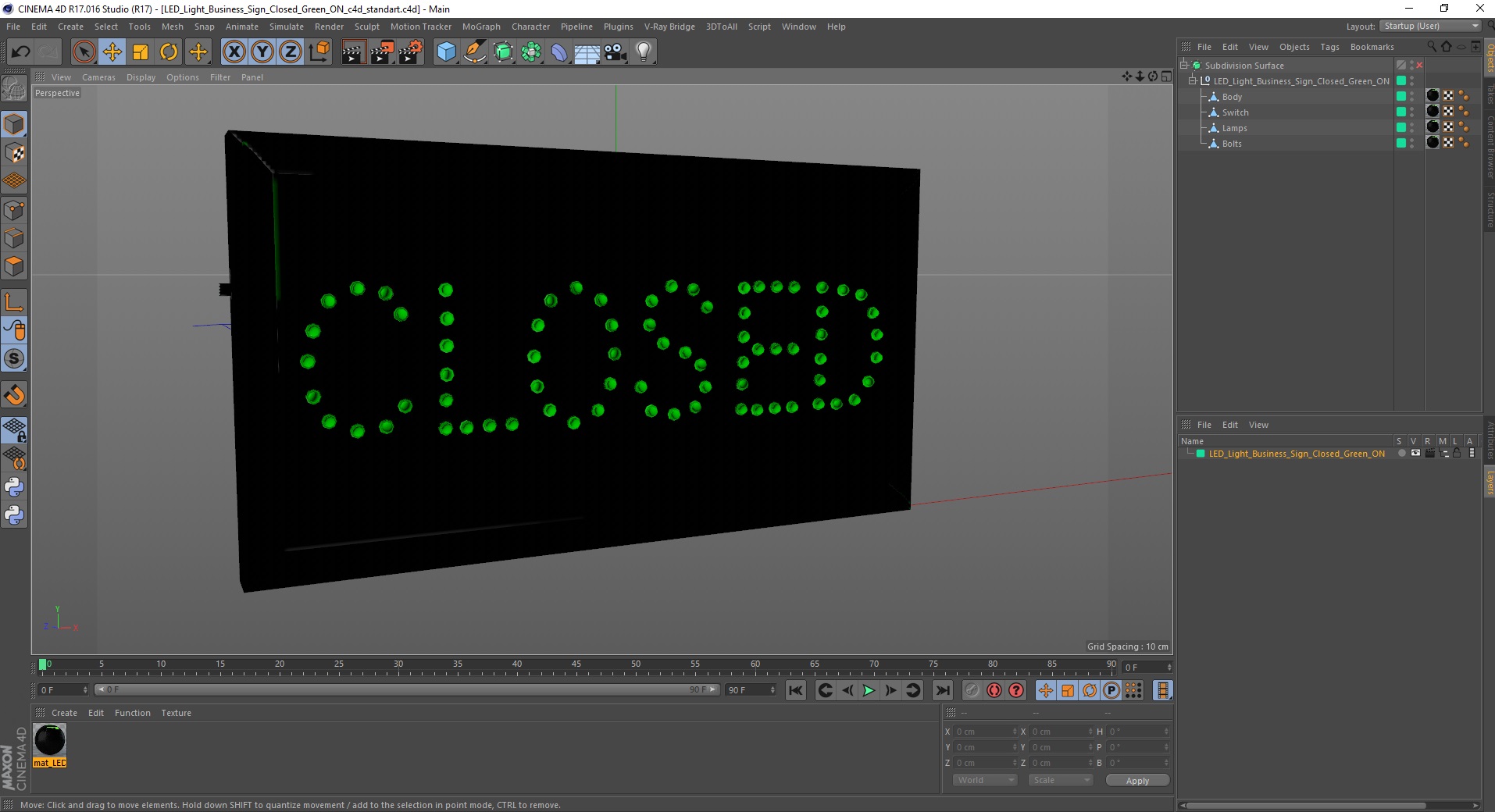Click the X position input field
Screen dimensions: 1495x812
tap(986, 732)
